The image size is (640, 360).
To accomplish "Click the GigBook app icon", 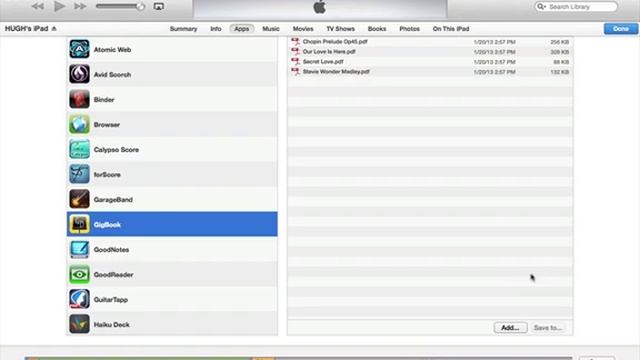I will click(x=79, y=224).
